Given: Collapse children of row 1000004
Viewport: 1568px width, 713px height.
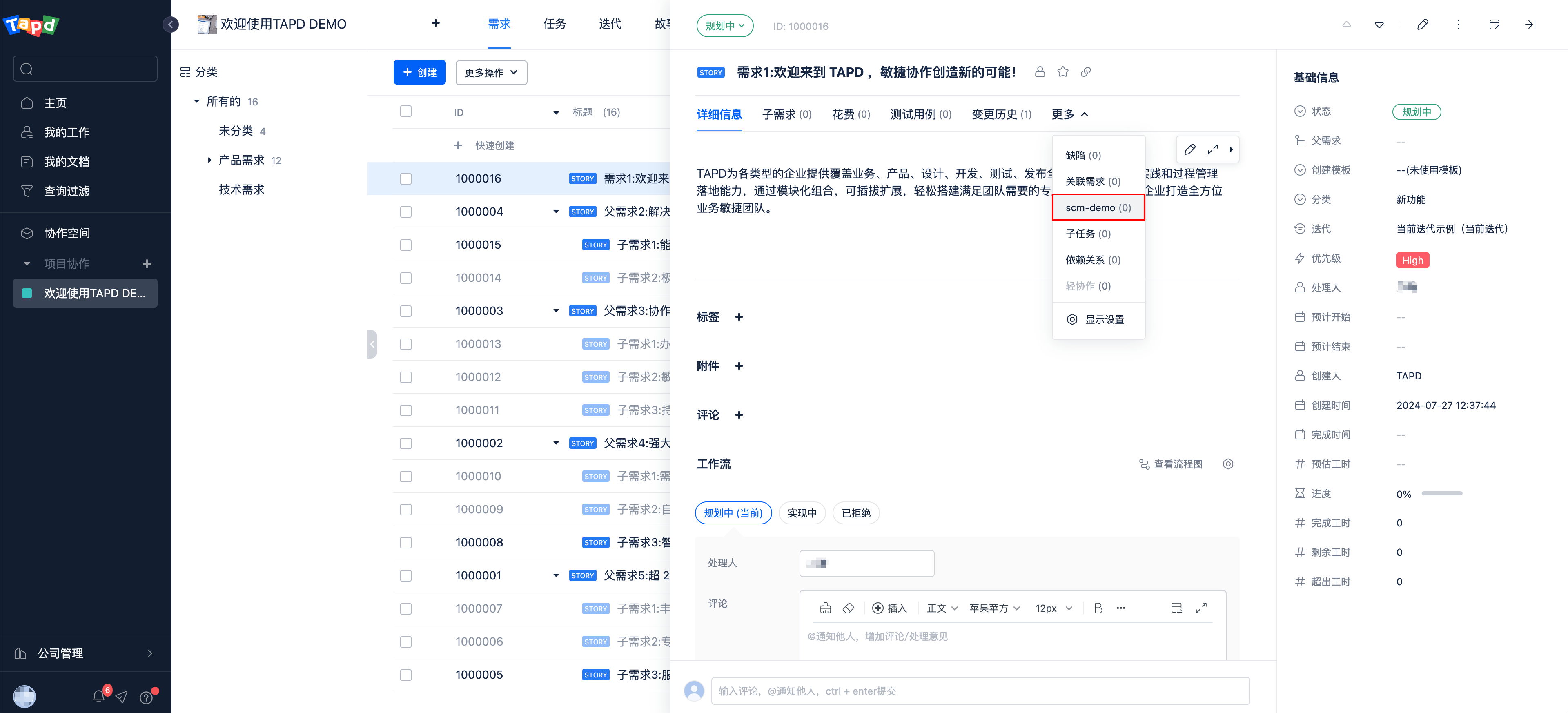Looking at the screenshot, I should [x=556, y=212].
